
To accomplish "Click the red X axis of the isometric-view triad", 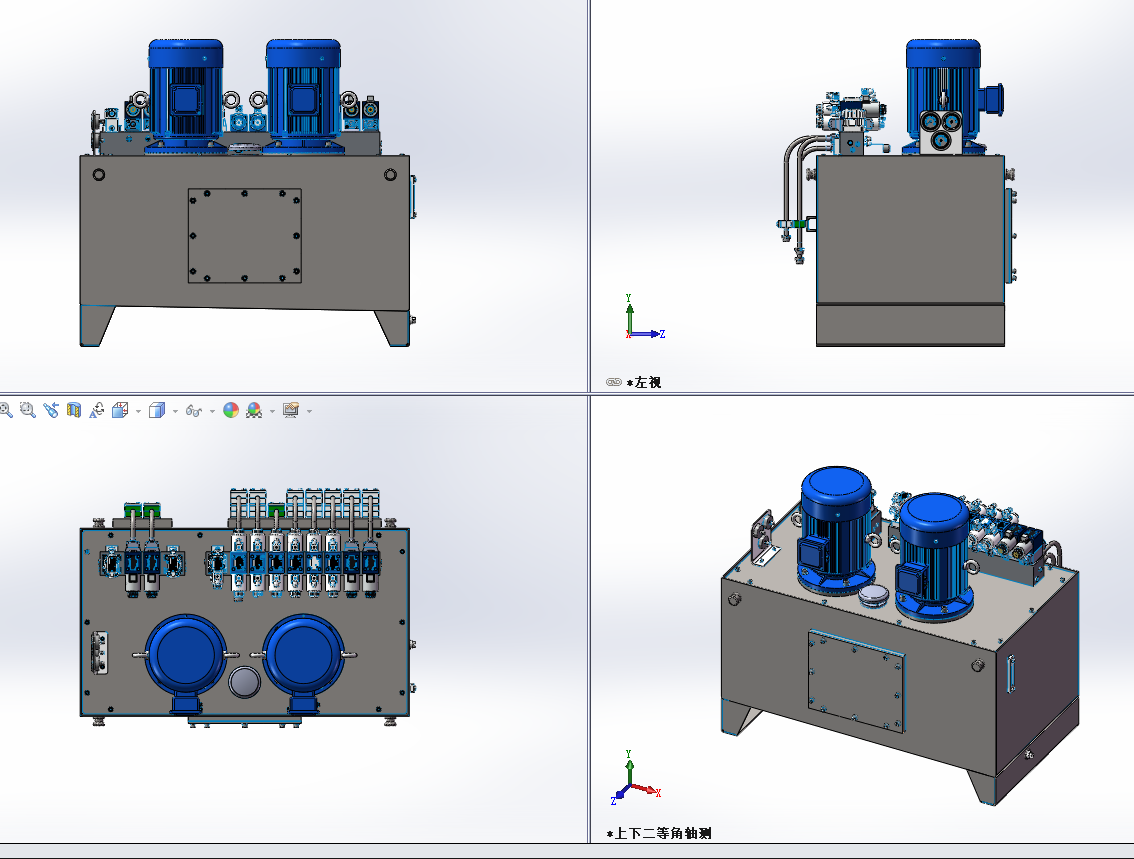I will point(647,790).
